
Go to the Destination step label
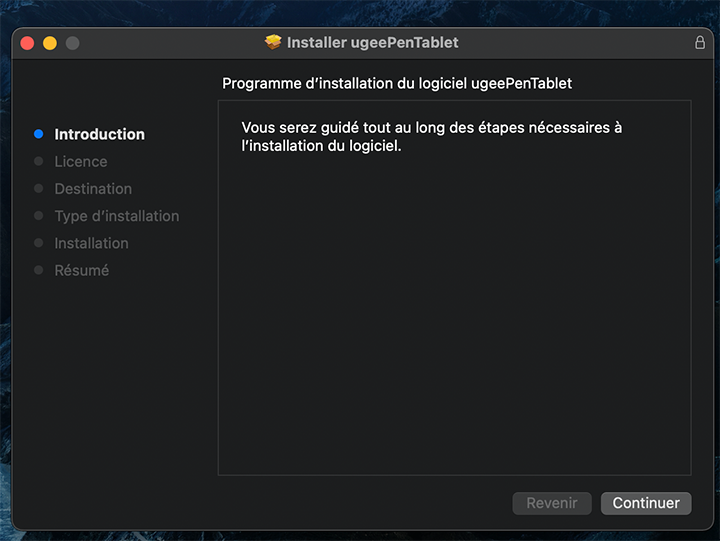click(x=93, y=188)
